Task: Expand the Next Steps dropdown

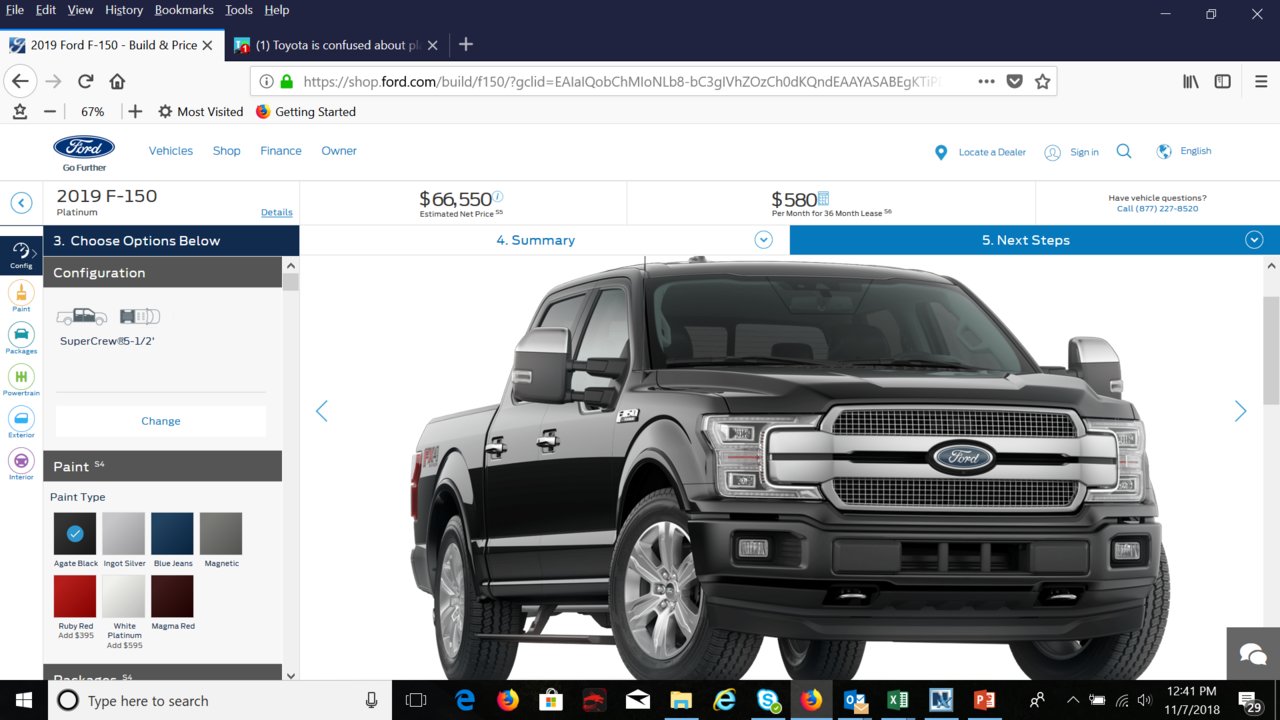Action: coord(1254,240)
